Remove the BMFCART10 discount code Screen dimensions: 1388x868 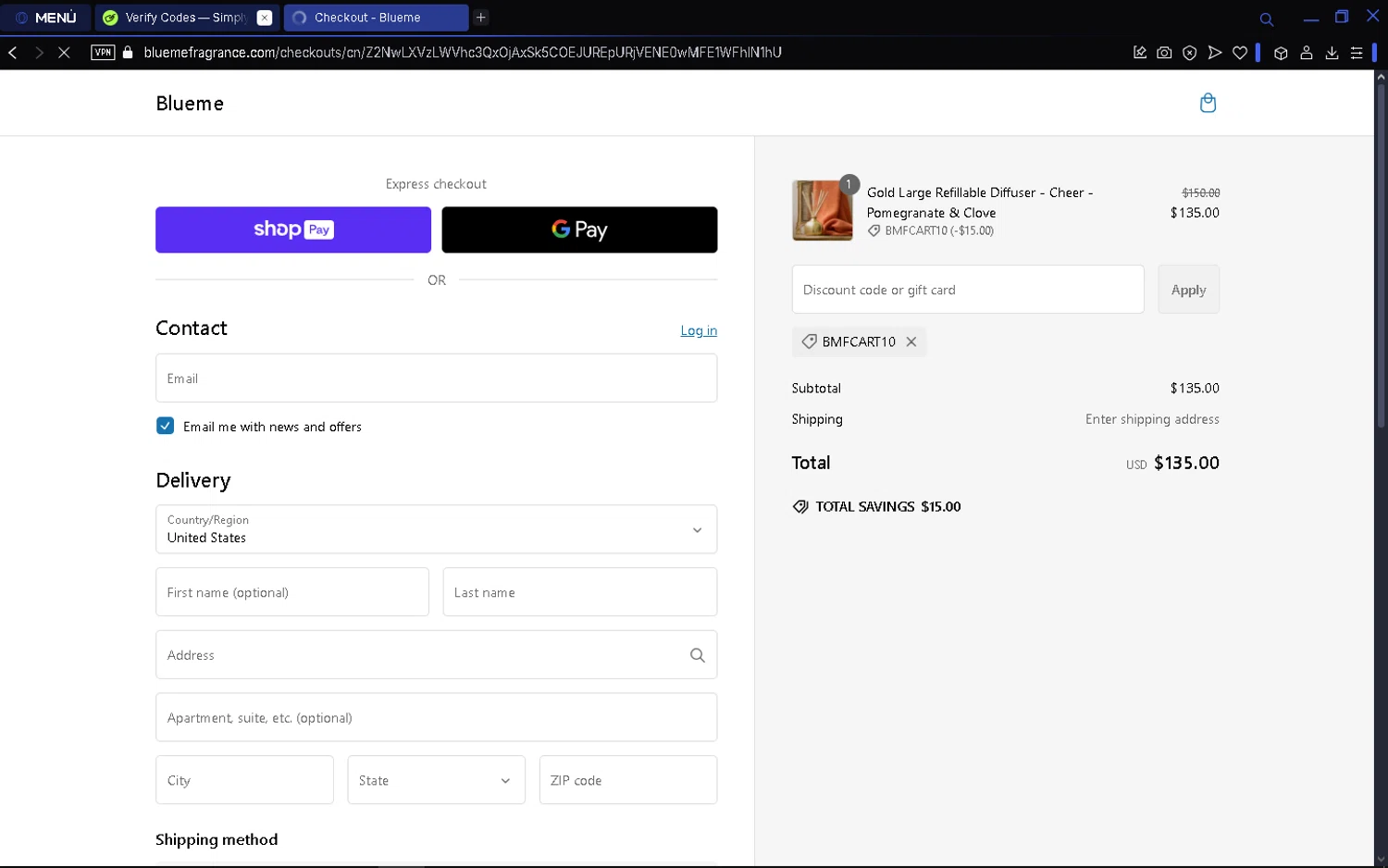[x=911, y=341]
